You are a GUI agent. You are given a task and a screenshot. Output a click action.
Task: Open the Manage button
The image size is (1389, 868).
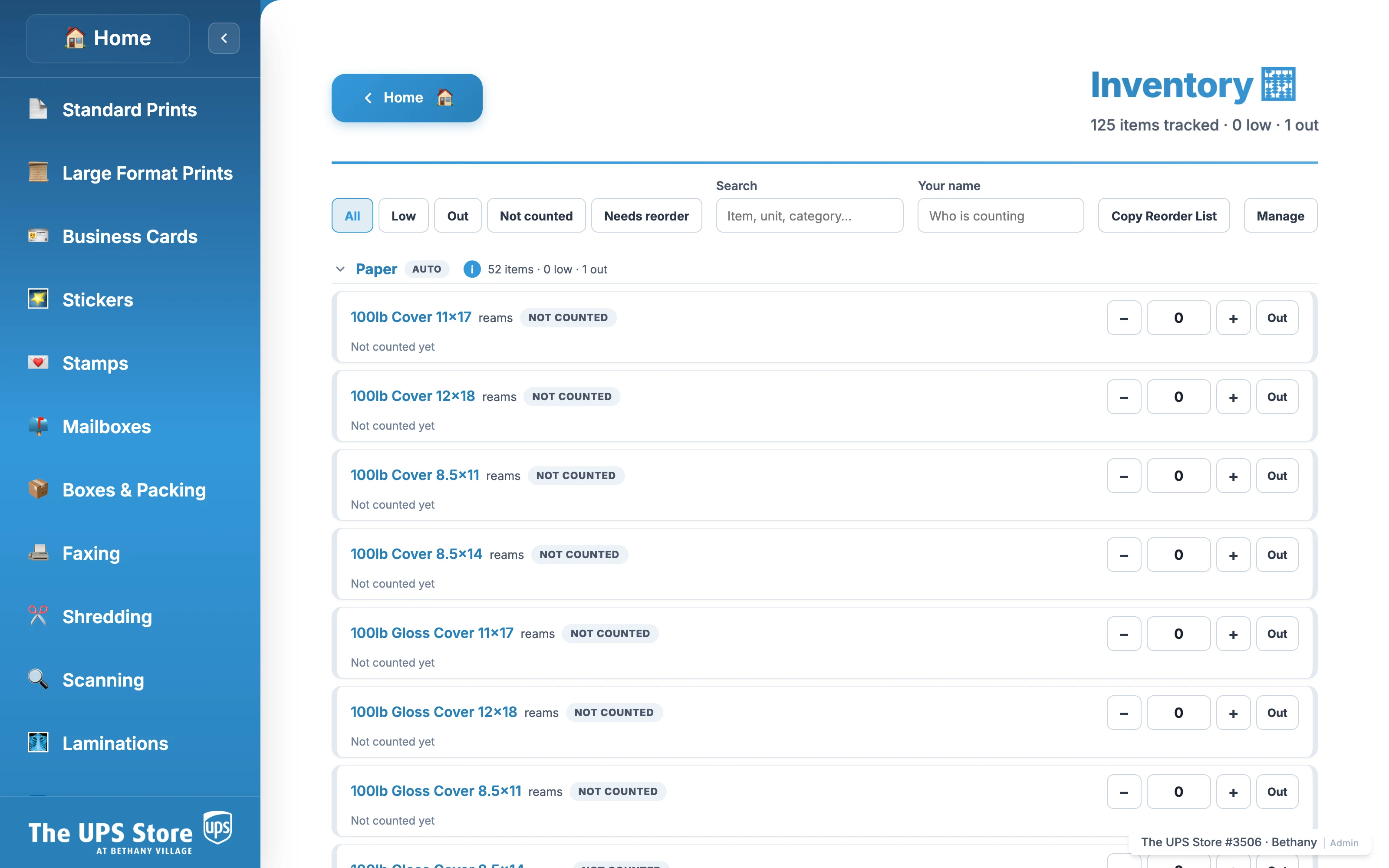click(x=1280, y=215)
